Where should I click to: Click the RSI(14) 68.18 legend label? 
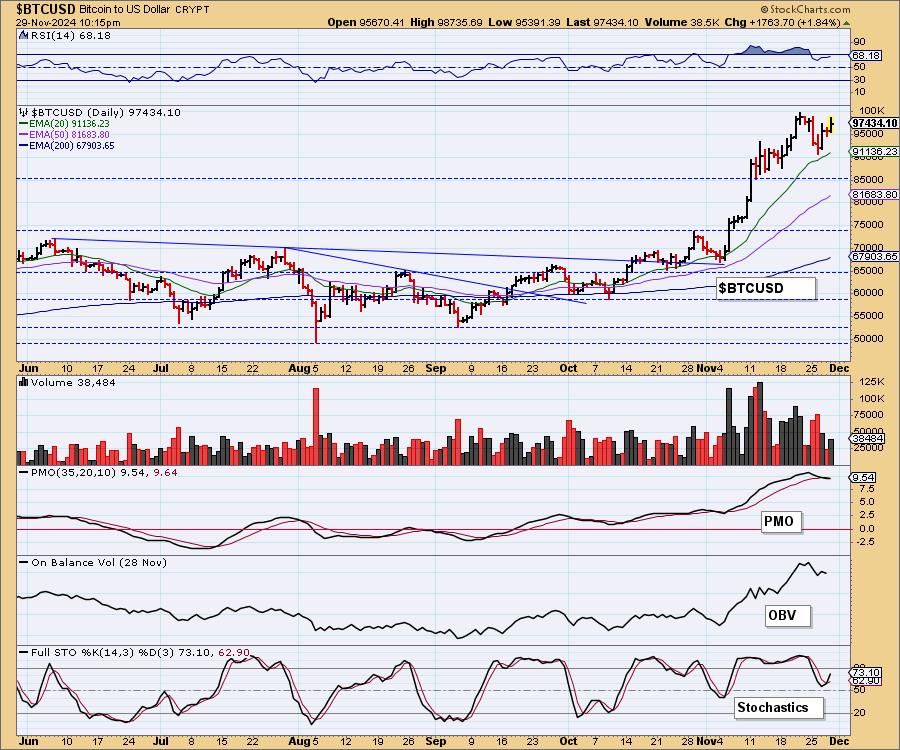71,35
